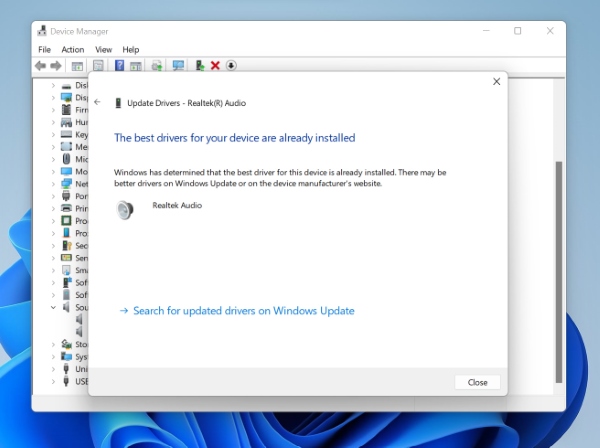Select the Sound controllers speaker icon
Image resolution: width=600 pixels, height=448 pixels.
coord(67,307)
